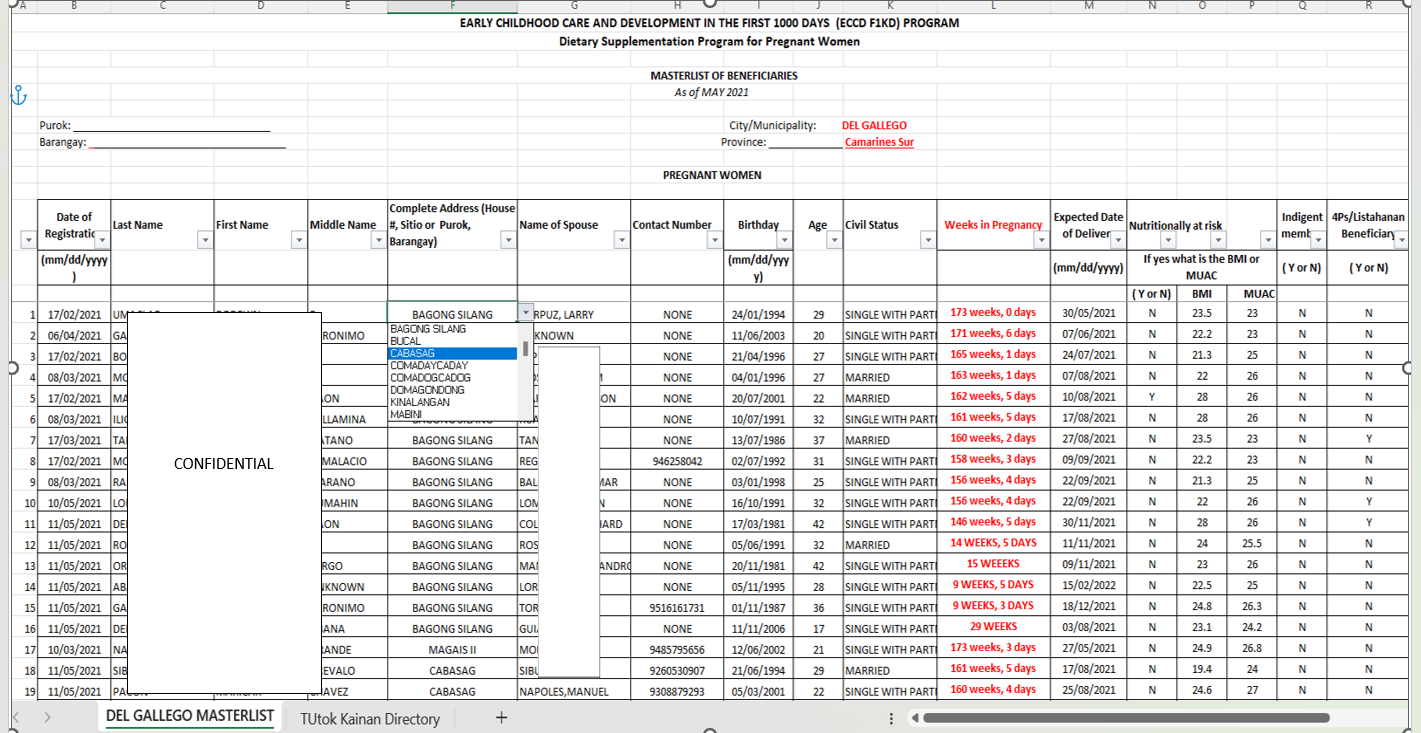
Task: Select the '14 WEEKS, 5 DAYS' cell
Action: (x=993, y=543)
